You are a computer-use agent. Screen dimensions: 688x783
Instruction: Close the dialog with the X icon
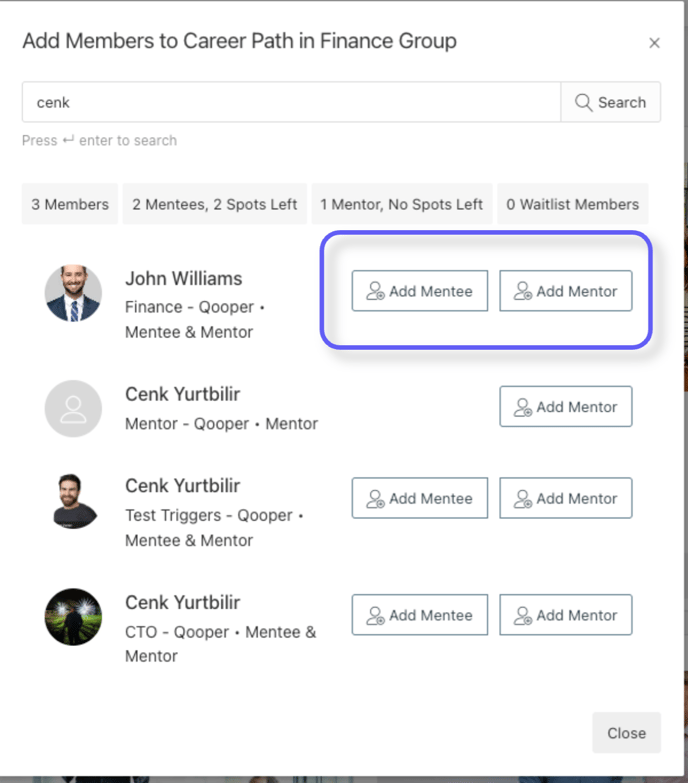click(x=654, y=43)
